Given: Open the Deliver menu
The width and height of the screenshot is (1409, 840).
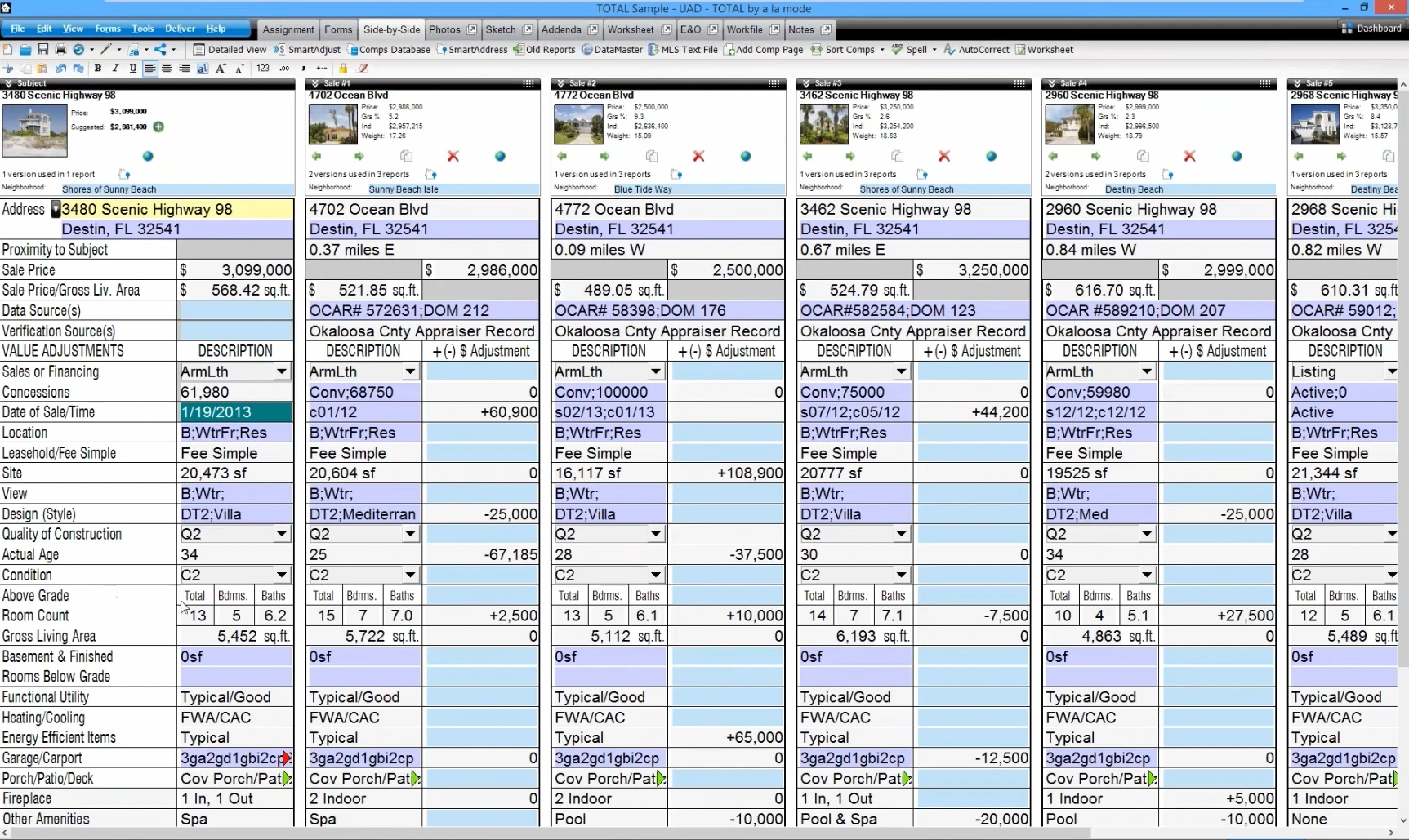Looking at the screenshot, I should click(181, 29).
